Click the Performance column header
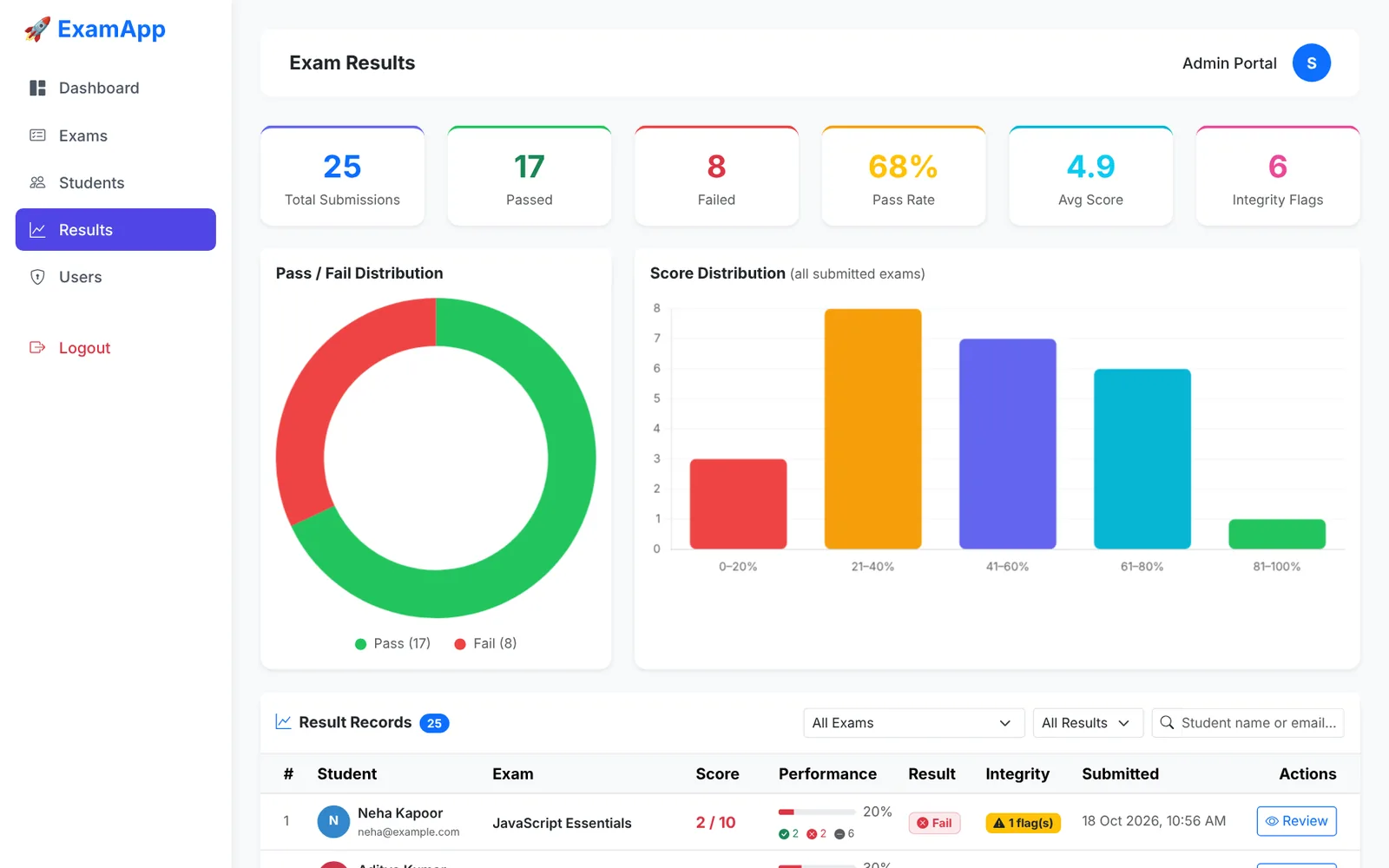The width and height of the screenshot is (1389, 868). [827, 773]
